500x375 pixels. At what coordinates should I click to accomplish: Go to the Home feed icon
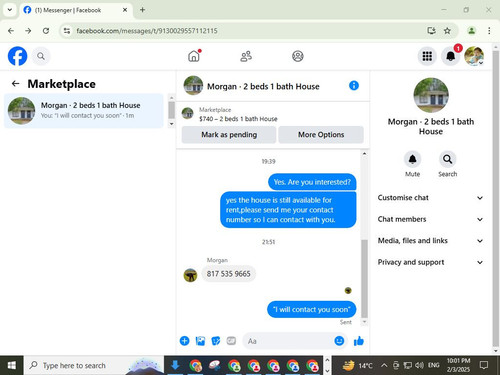[x=194, y=56]
